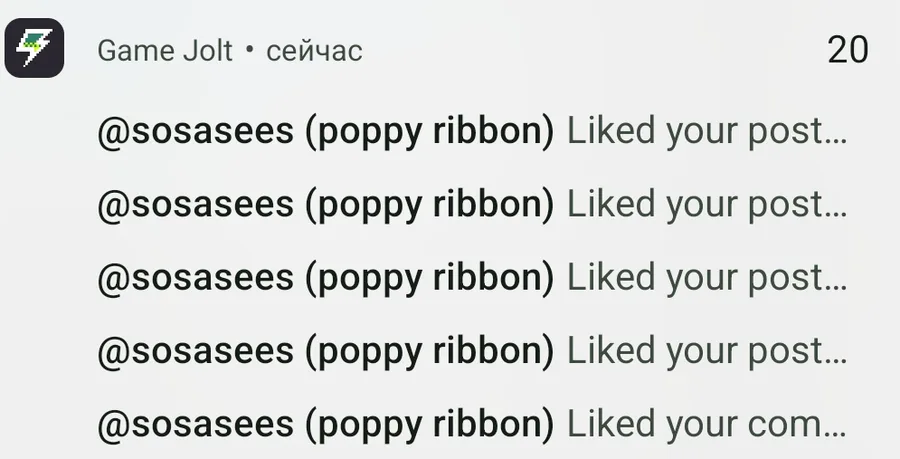The image size is (900, 459).
Task: Tap "Liked your post…" text in fourth notification
Action: (707, 352)
